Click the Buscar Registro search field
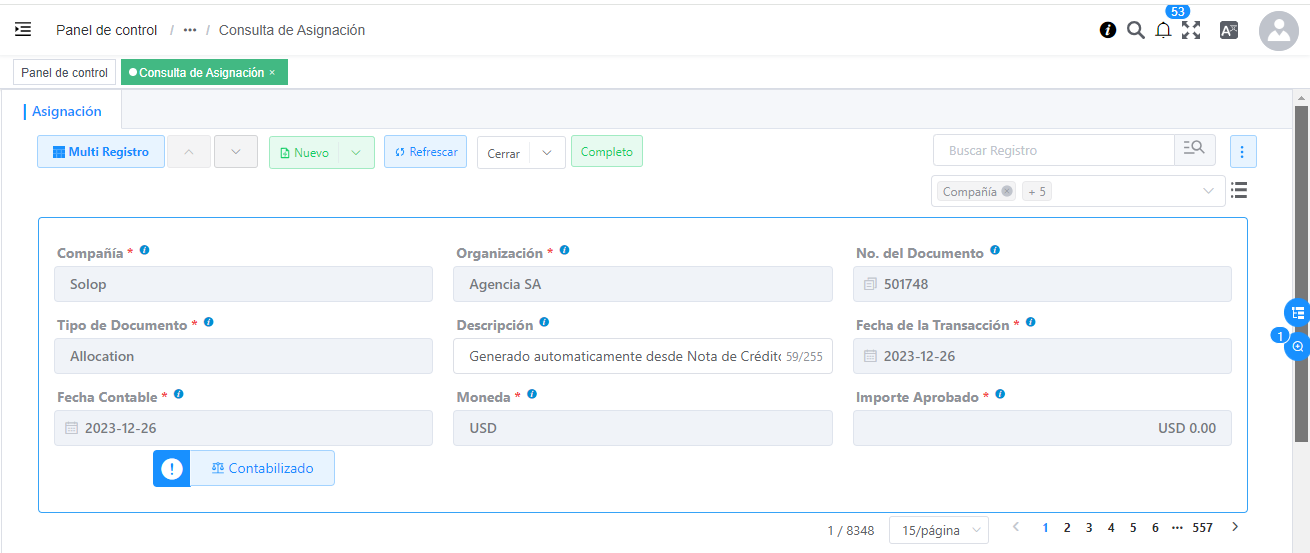The height and width of the screenshot is (553, 1310). 1053,151
